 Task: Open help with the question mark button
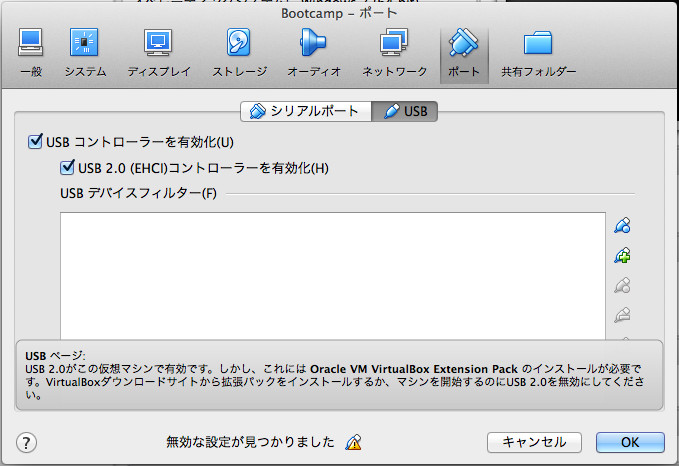coord(26,443)
